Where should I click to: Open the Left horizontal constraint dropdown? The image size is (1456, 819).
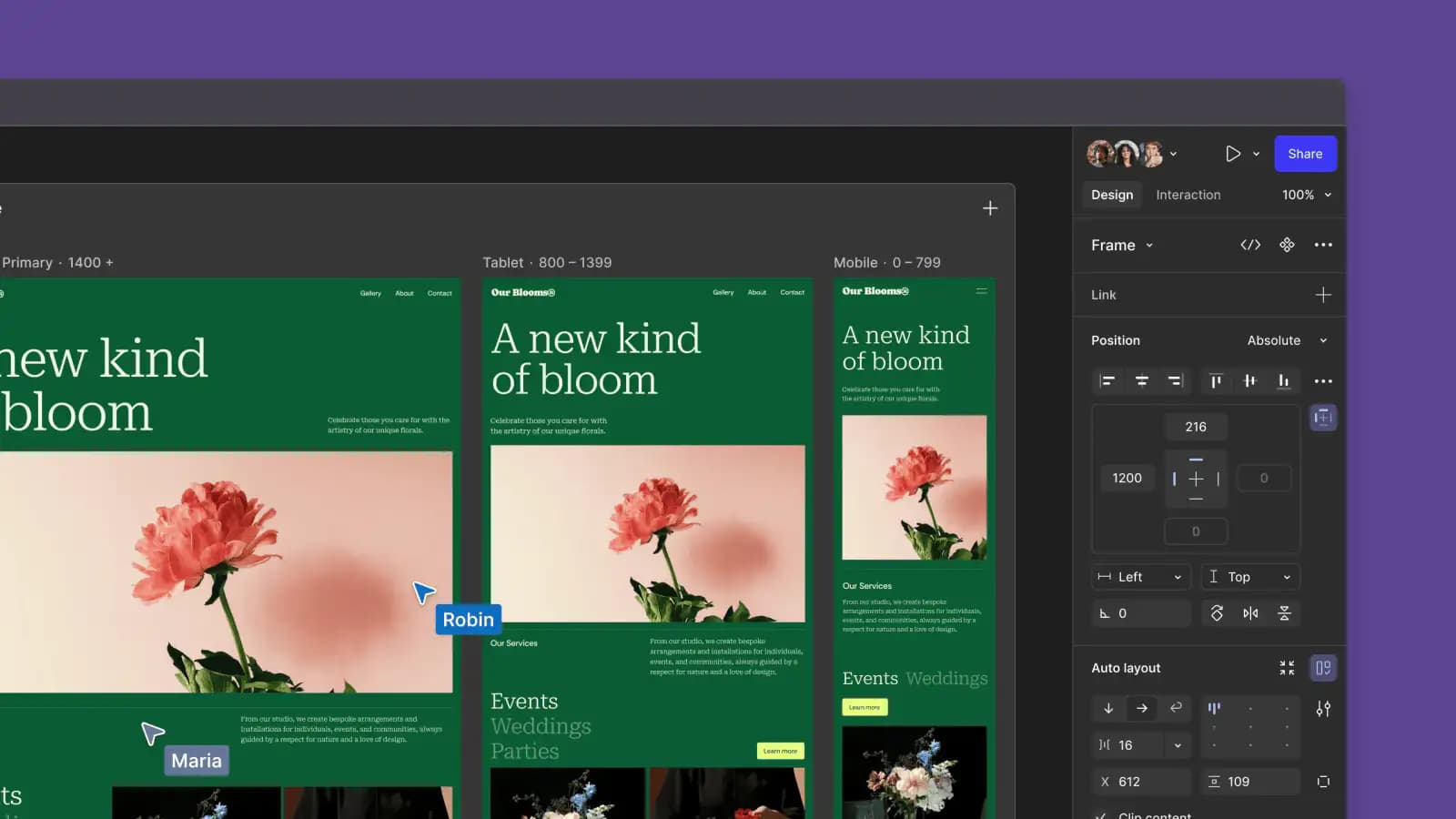(1140, 577)
